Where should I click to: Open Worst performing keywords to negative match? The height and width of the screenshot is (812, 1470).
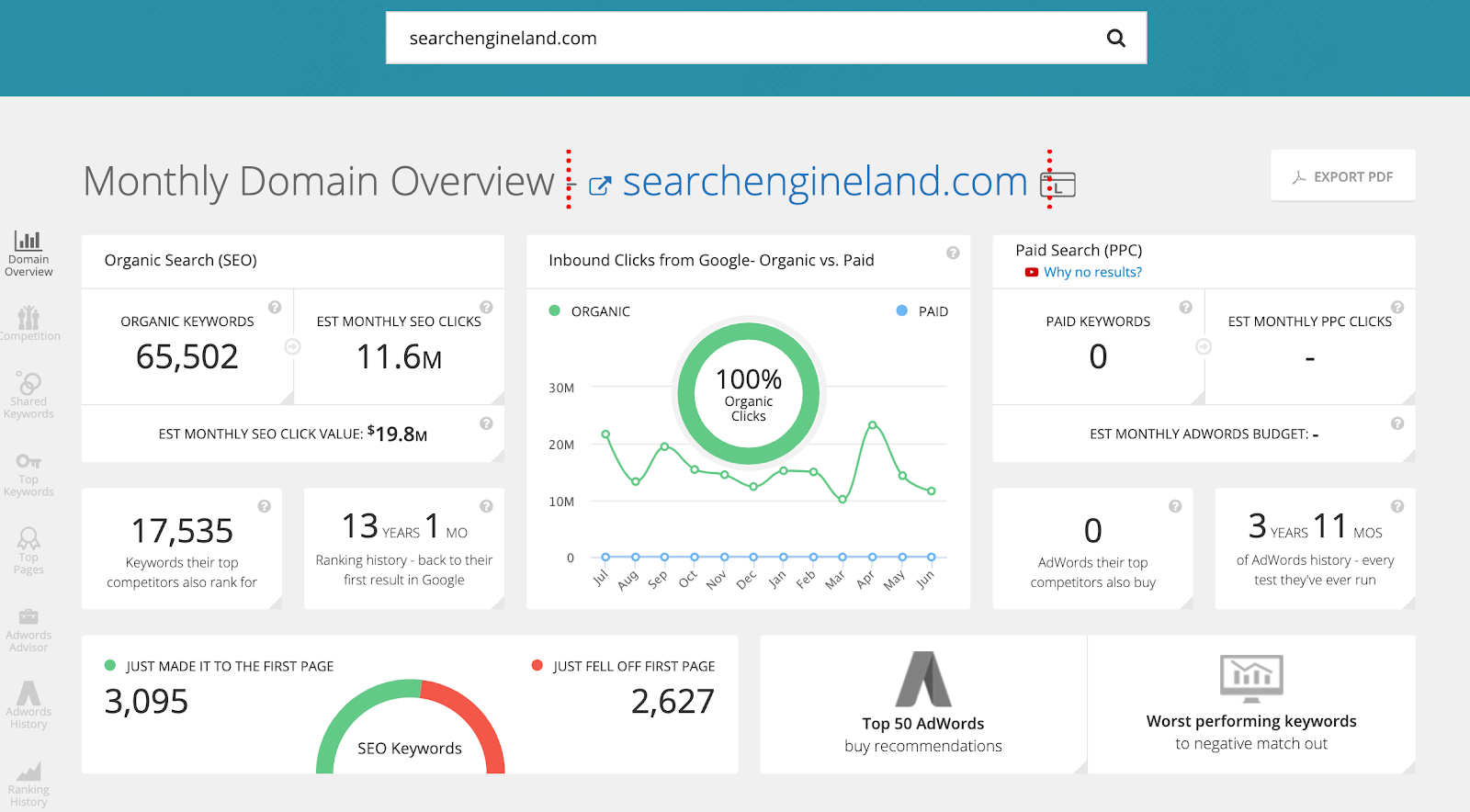pyautogui.click(x=1251, y=705)
